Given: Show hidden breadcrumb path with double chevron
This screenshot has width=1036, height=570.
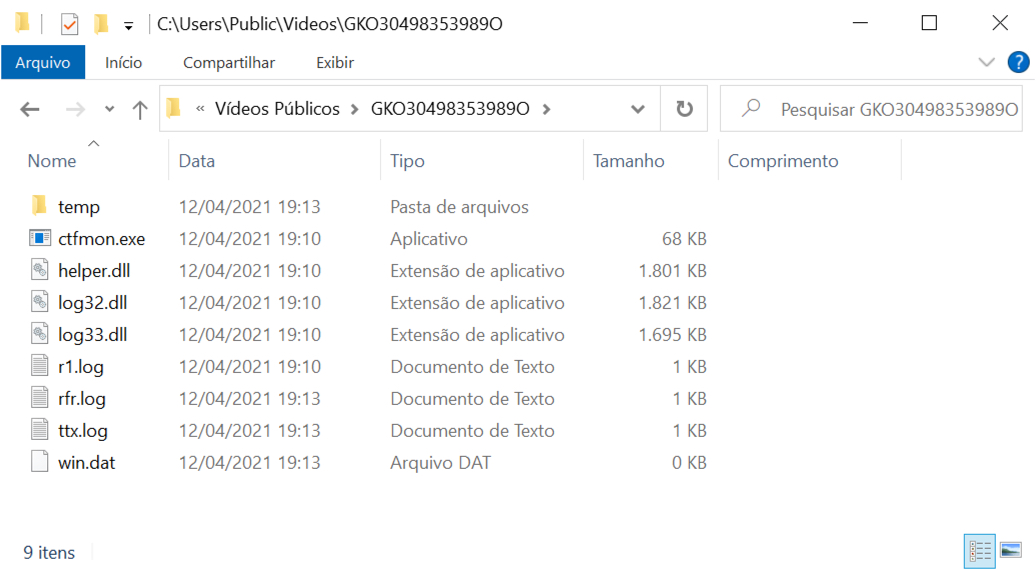Looking at the screenshot, I should (200, 109).
